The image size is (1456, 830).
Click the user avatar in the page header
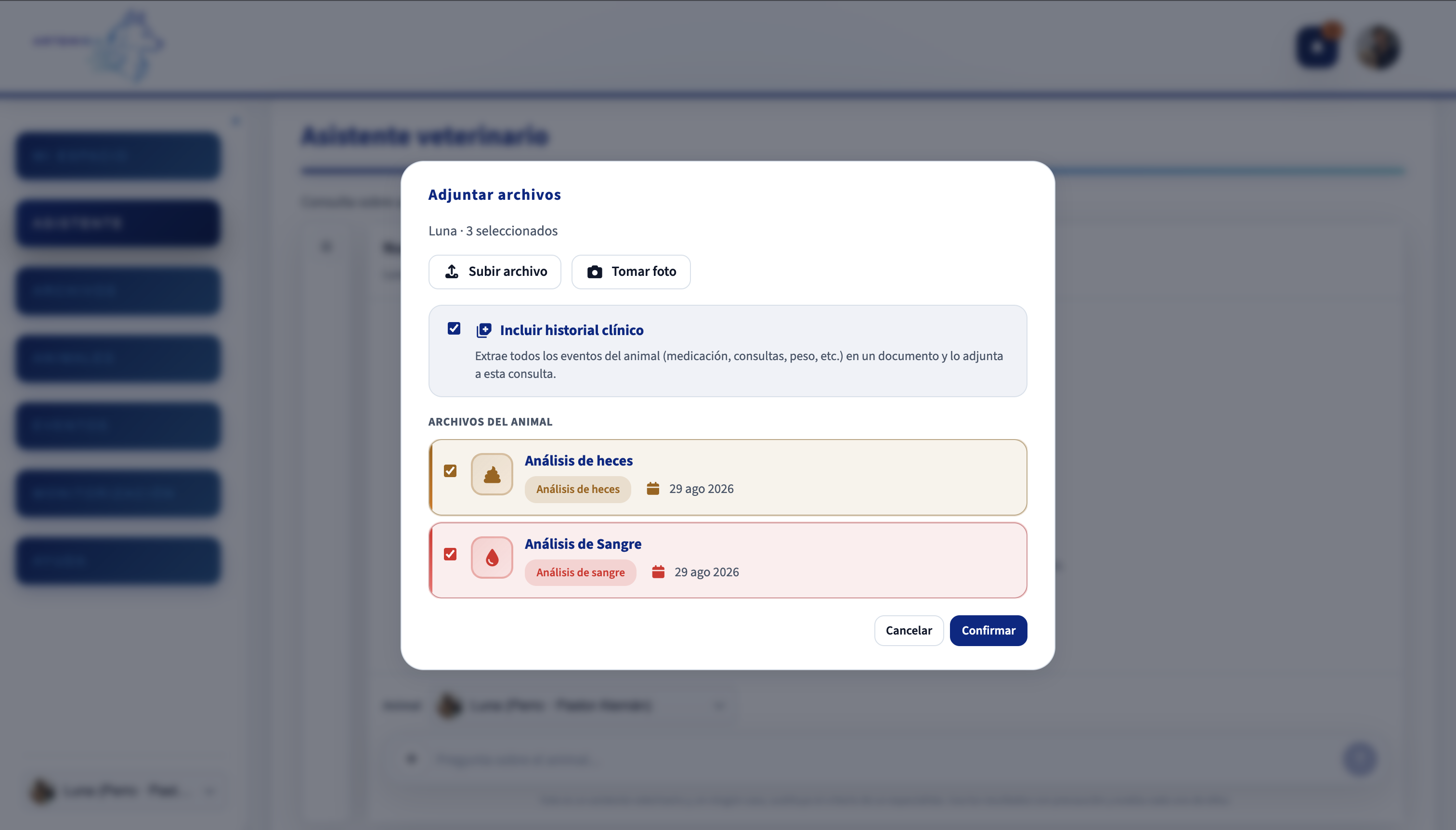point(1379,47)
